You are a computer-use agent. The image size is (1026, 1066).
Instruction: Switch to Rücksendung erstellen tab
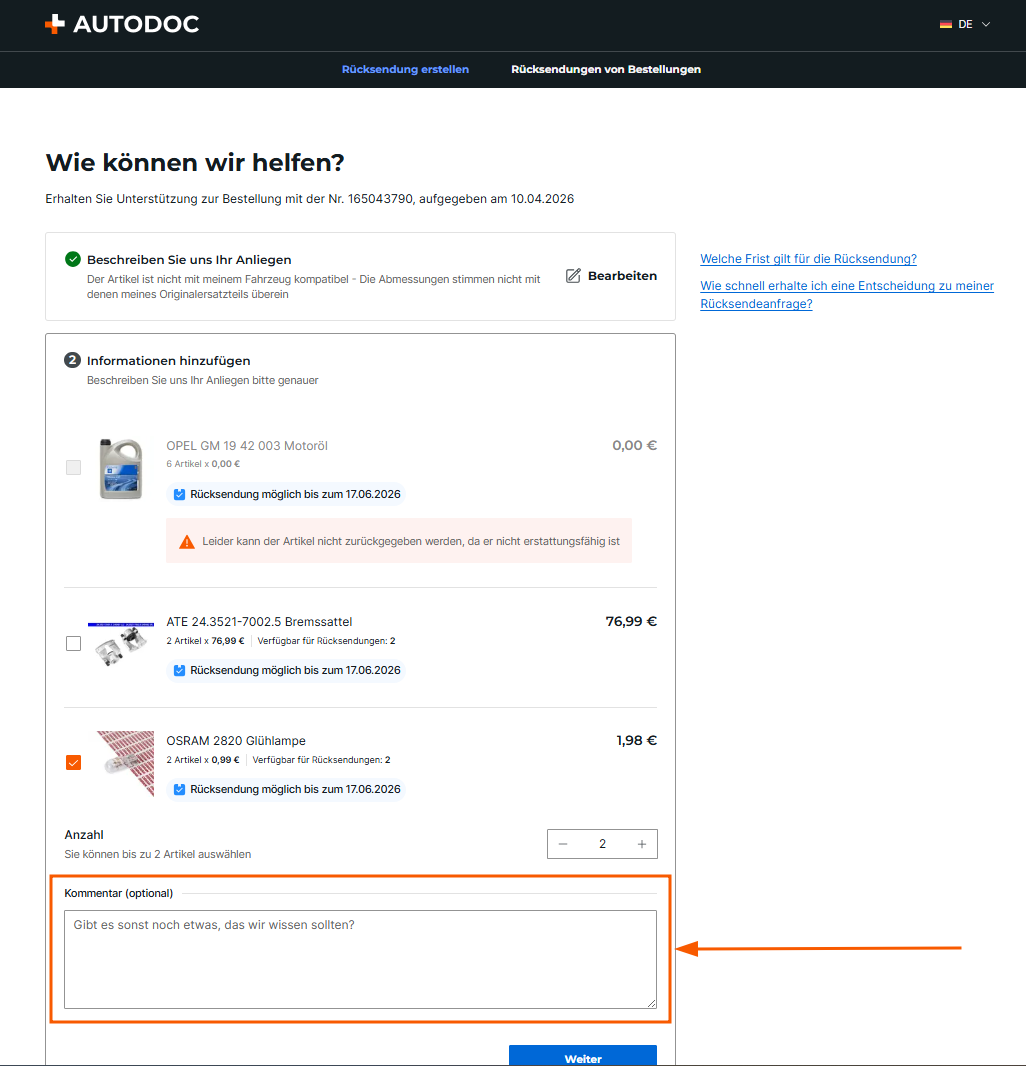[x=405, y=69]
